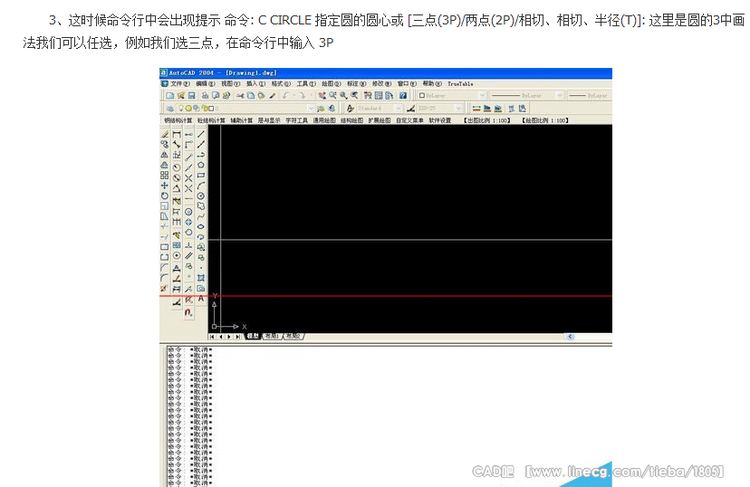
Task: Select the Move modify tool
Action: coord(165,186)
